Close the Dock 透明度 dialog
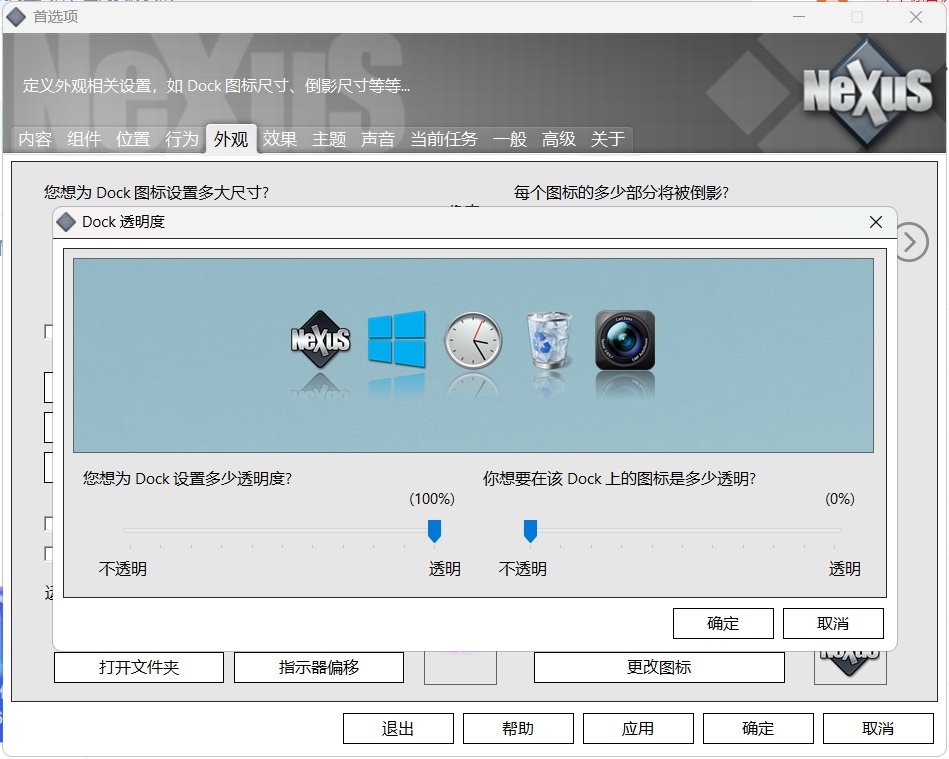Viewport: 949px width, 759px height. (x=876, y=222)
